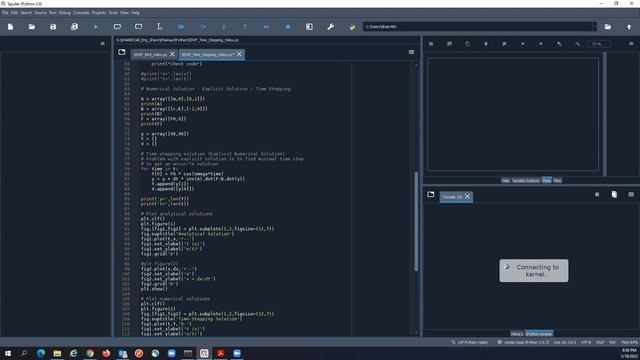Open Windows Start menu
This screenshot has width=640, height=360.
coord(8,353)
